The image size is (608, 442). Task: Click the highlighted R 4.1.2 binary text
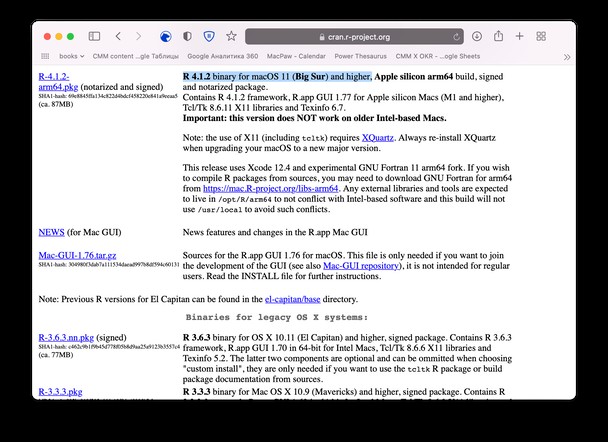click(x=277, y=76)
